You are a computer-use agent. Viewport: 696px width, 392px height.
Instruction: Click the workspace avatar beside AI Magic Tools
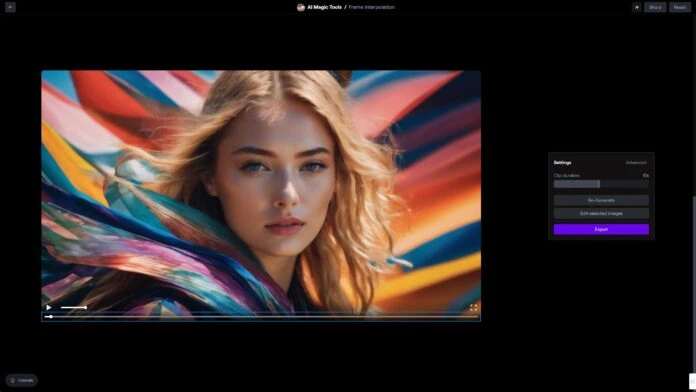click(x=301, y=7)
